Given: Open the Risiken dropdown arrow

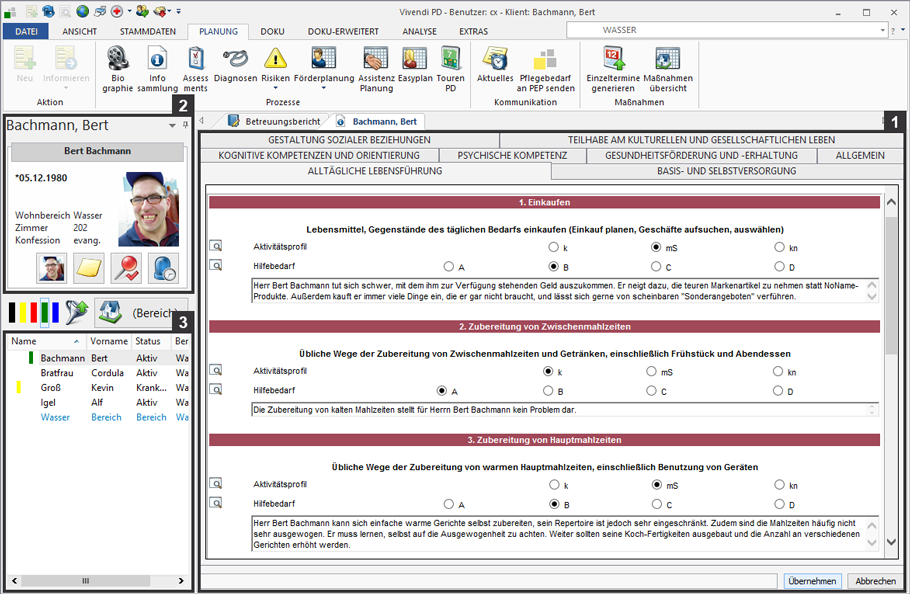Looking at the screenshot, I should pyautogui.click(x=276, y=87).
